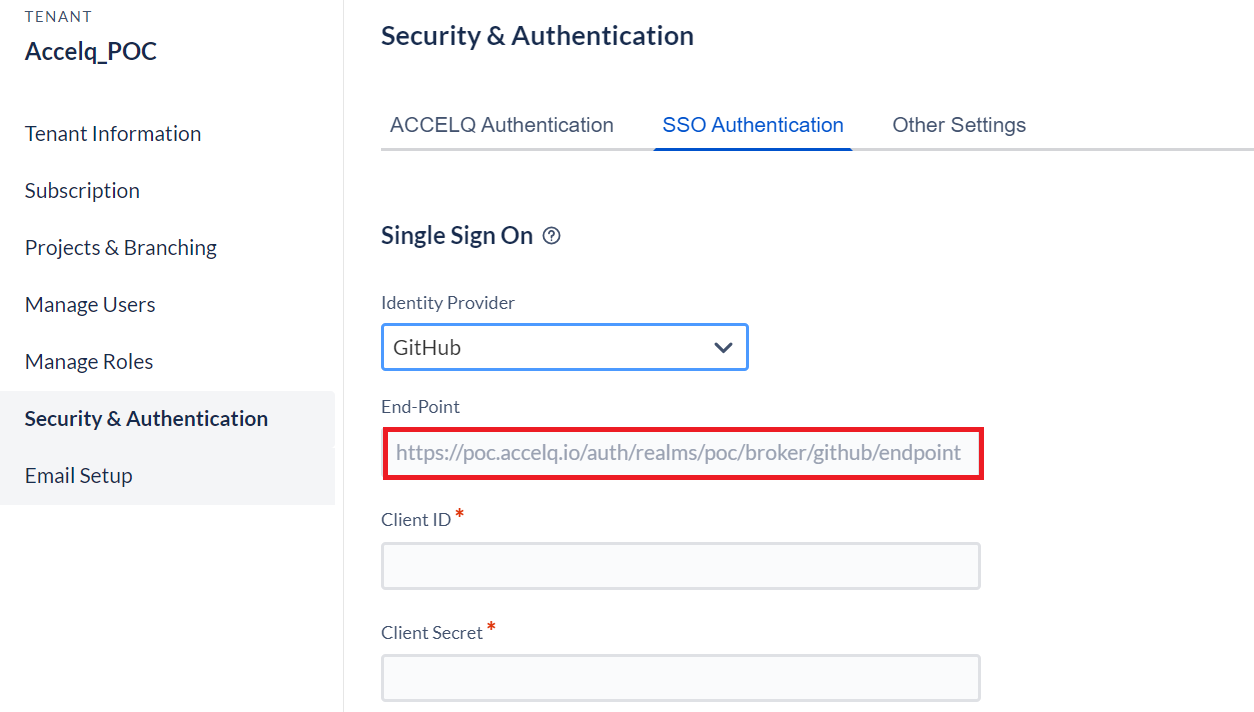Switch to the ACCELQ Authentication tab
Viewport: 1254px width, 712px height.
click(x=502, y=125)
